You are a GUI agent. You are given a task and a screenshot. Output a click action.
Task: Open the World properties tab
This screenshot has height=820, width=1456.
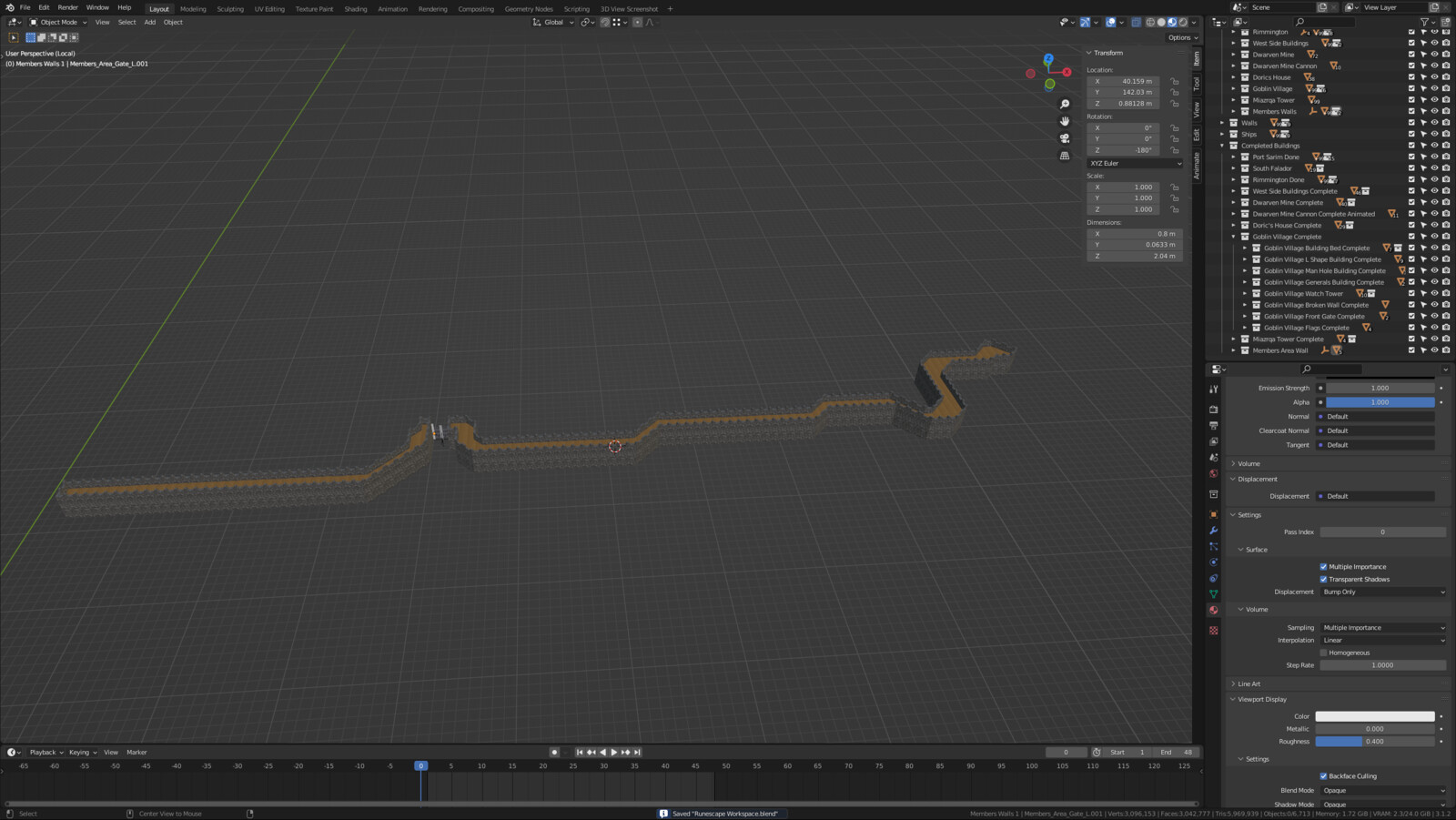click(1214, 473)
